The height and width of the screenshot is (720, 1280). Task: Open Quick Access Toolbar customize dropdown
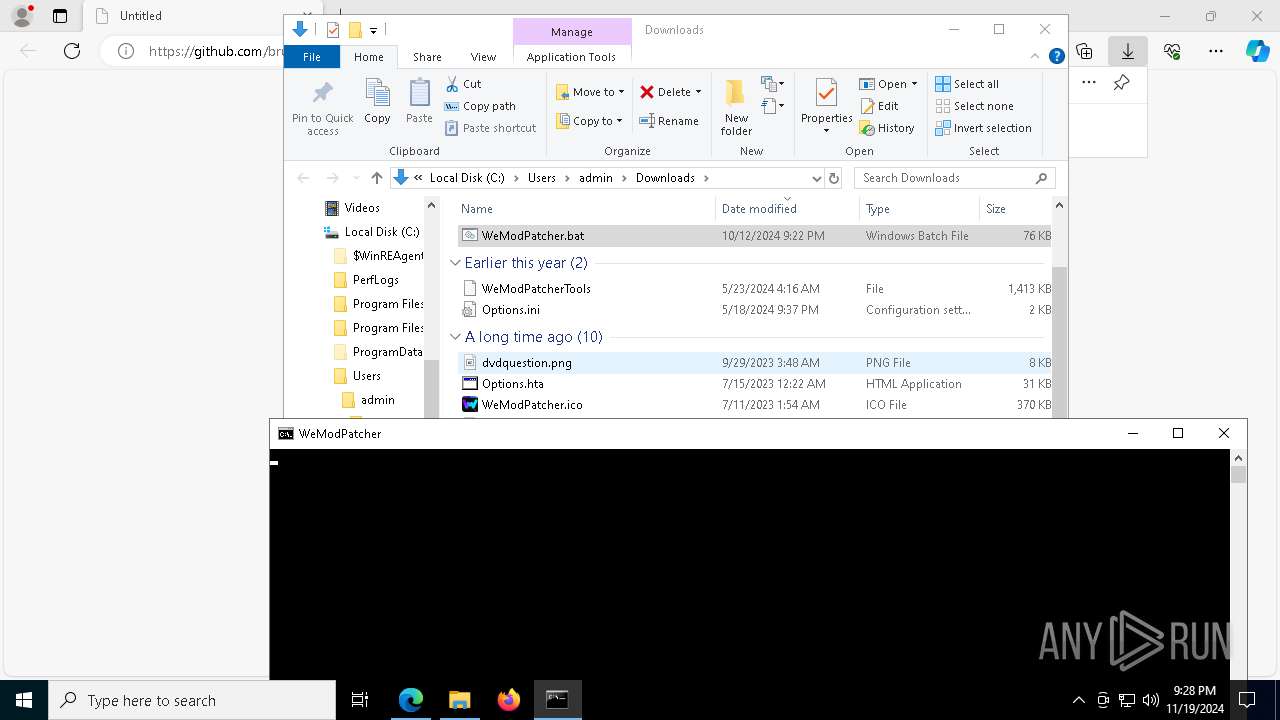[x=373, y=30]
